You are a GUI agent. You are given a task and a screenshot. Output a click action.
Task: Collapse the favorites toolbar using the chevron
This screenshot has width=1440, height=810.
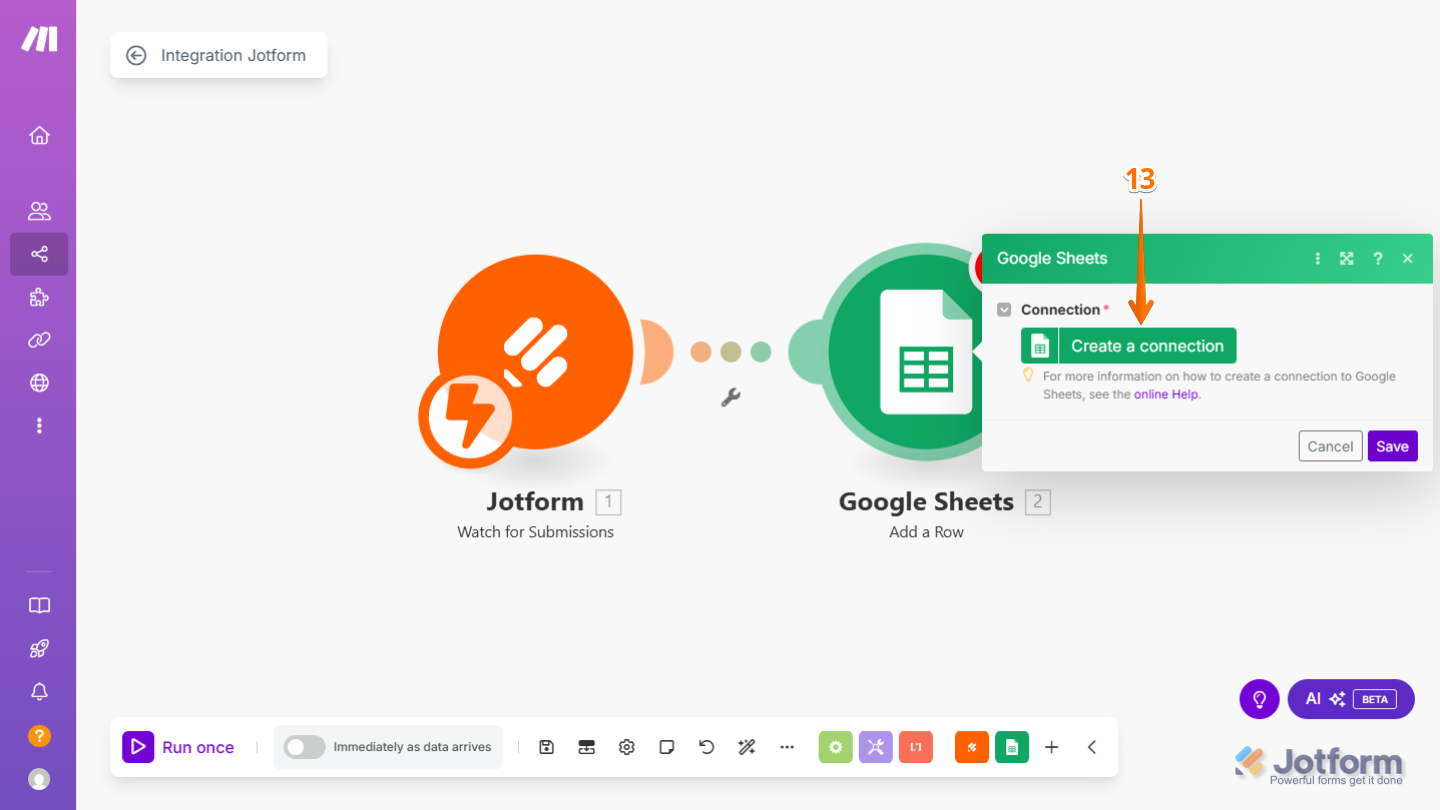click(x=1091, y=747)
